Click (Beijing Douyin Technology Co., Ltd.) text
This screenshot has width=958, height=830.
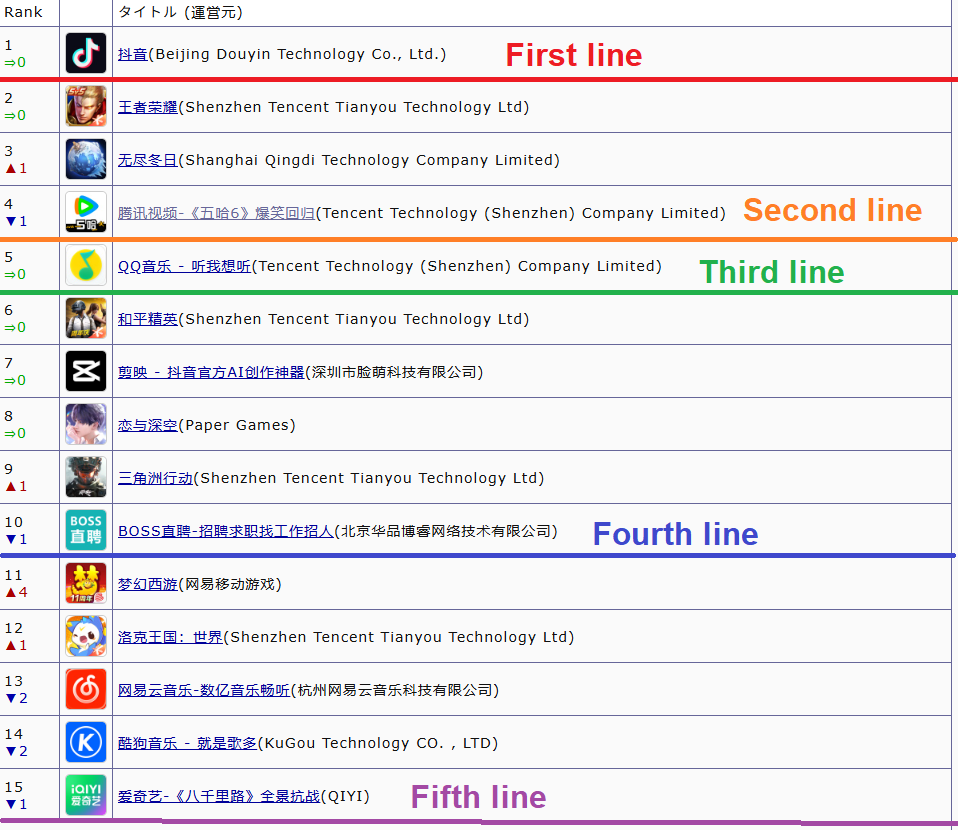298,54
